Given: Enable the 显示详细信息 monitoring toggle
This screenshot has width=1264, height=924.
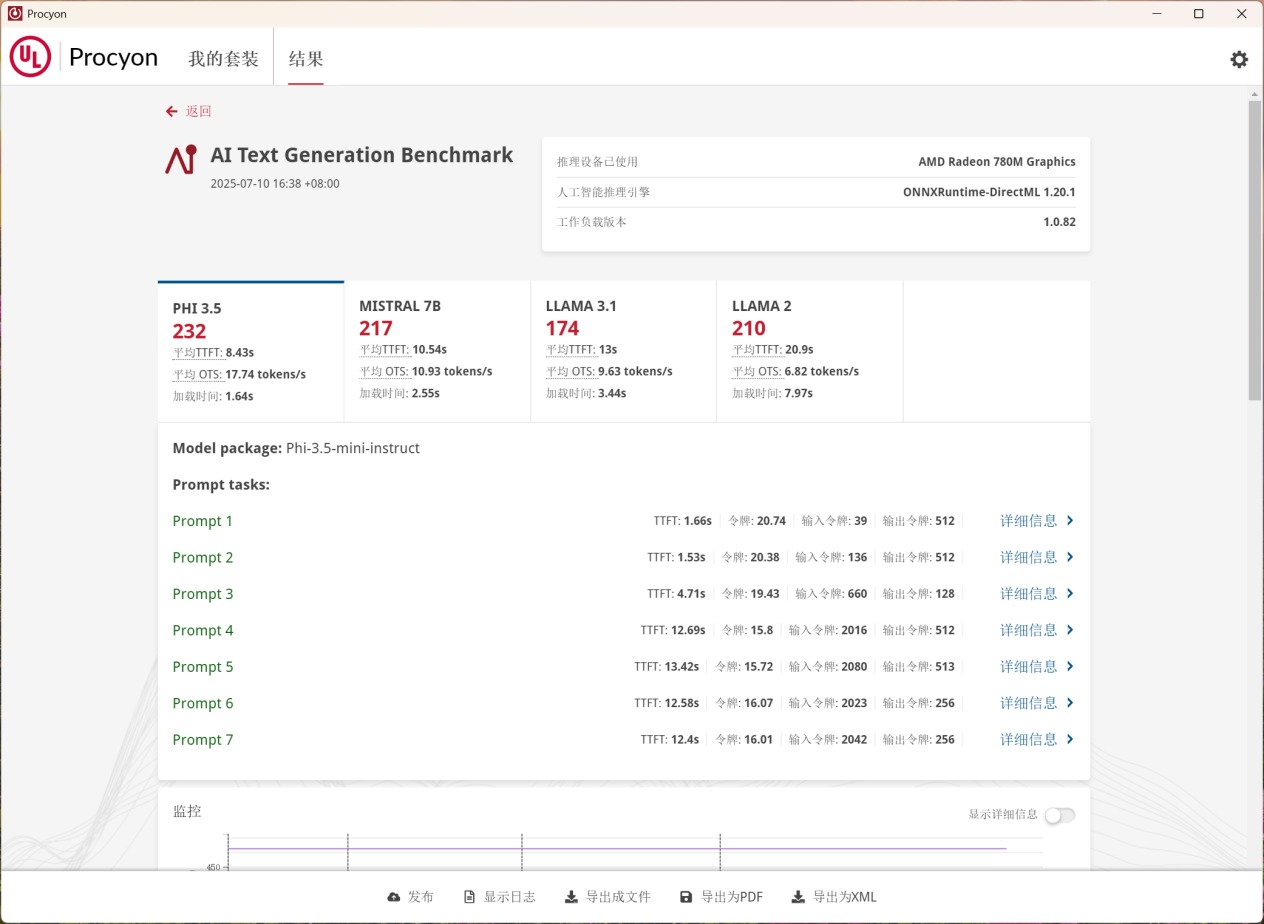Looking at the screenshot, I should coord(1060,815).
